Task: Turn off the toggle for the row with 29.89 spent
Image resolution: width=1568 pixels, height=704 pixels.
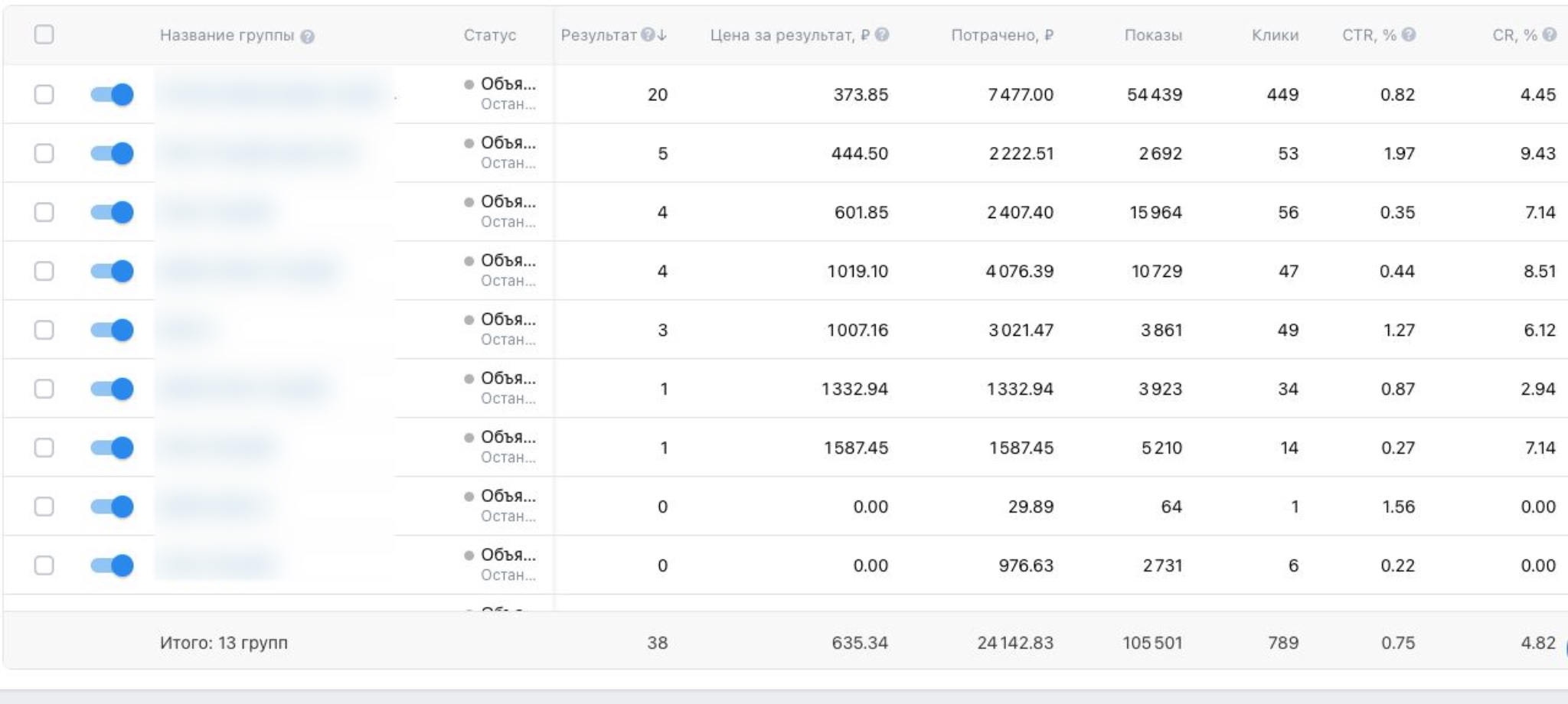Action: 112,507
